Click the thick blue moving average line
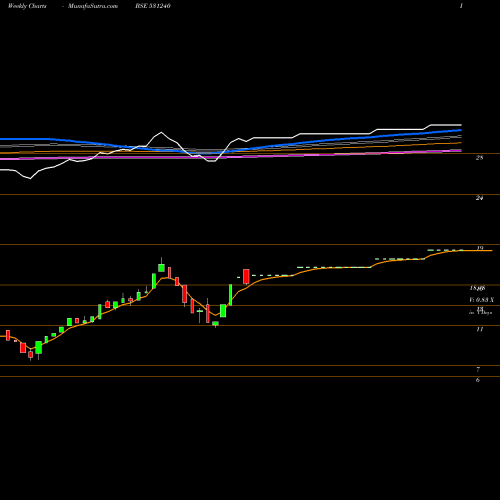Screen dimensions: 500x500 (x=231, y=151)
